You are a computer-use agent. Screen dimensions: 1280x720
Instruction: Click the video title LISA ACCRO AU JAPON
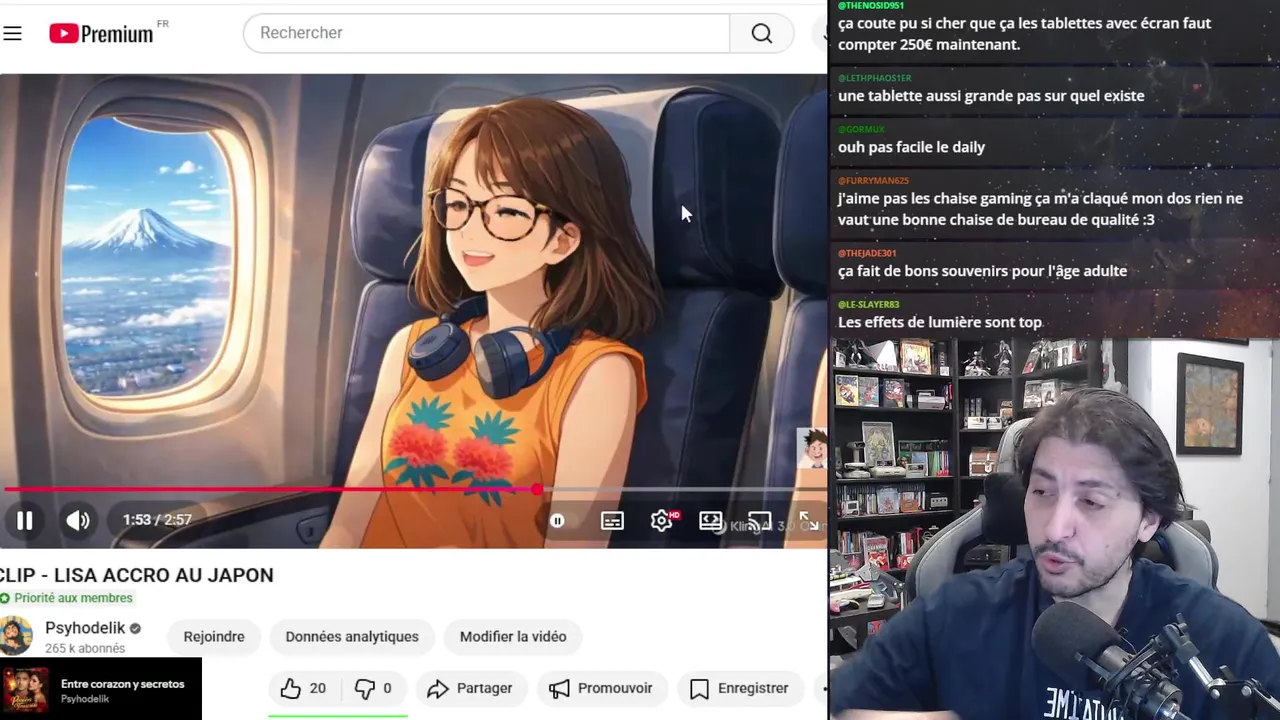tap(163, 575)
